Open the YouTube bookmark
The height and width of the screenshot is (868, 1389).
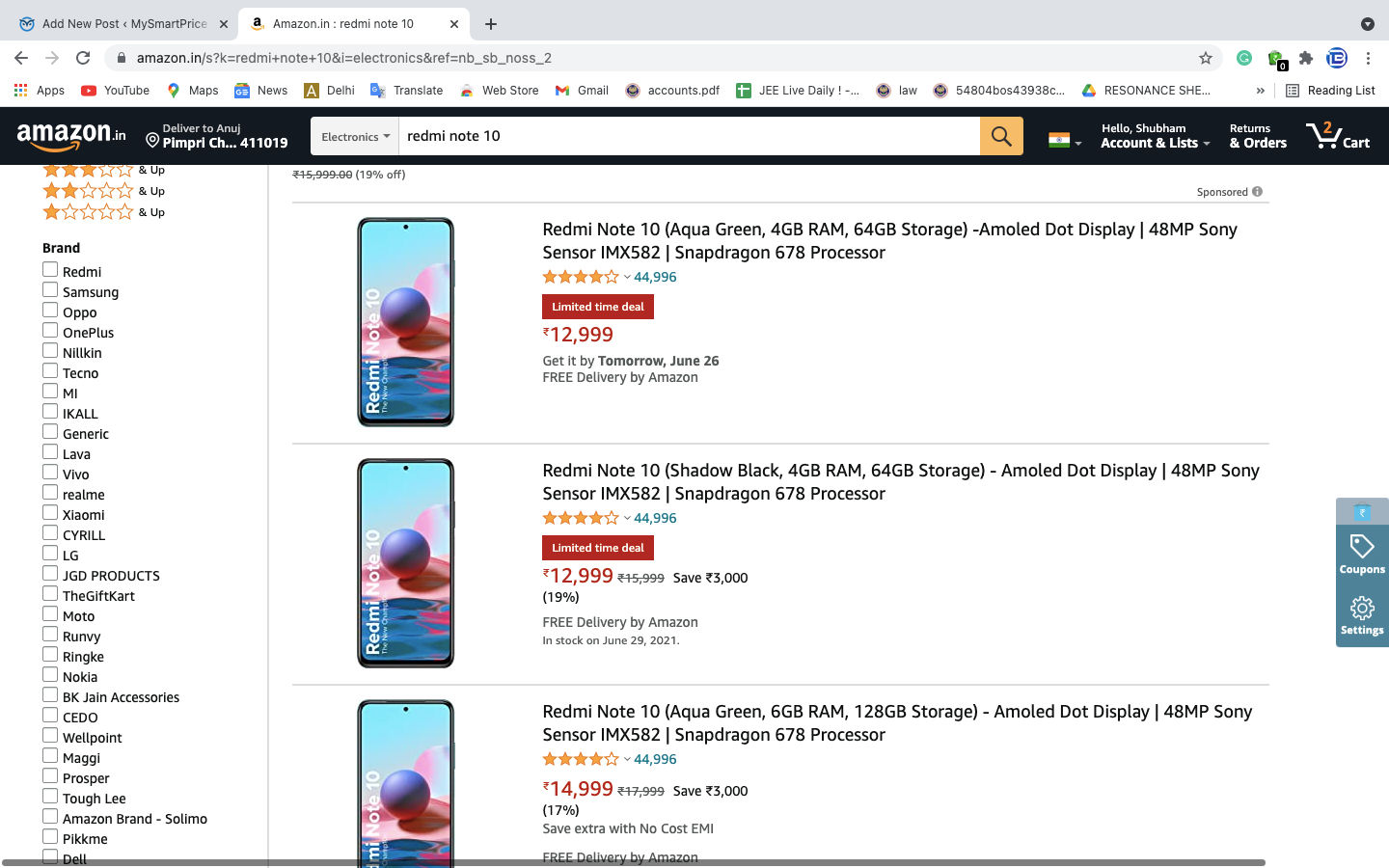[x=115, y=90]
